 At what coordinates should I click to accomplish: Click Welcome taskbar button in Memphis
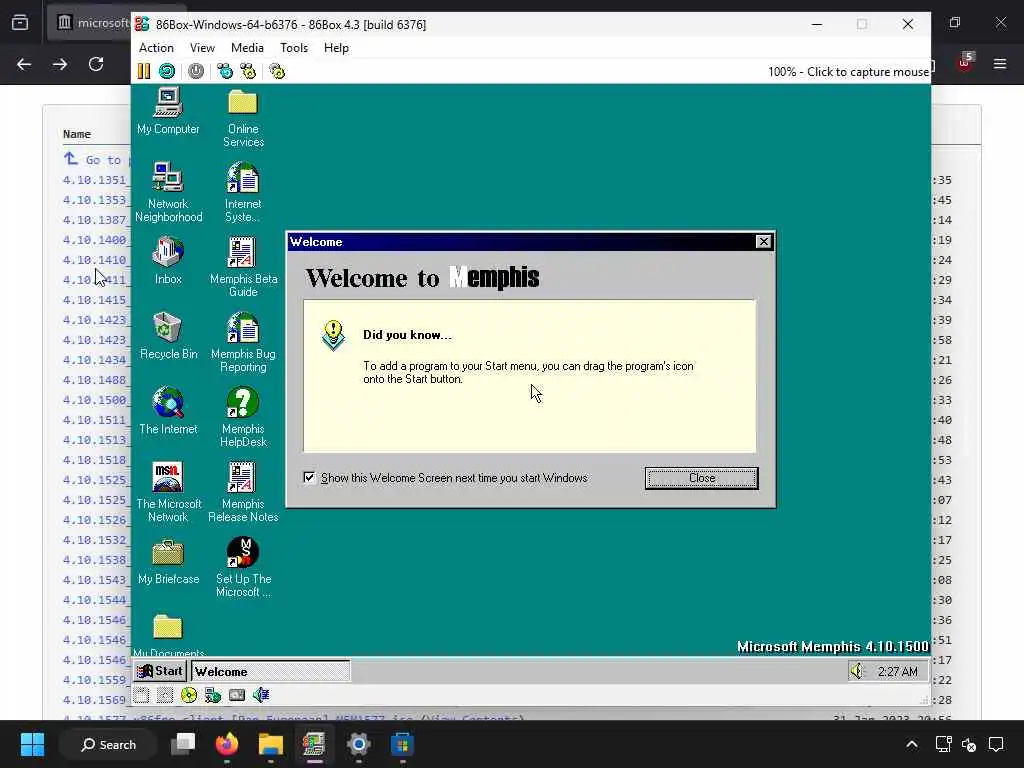[270, 671]
